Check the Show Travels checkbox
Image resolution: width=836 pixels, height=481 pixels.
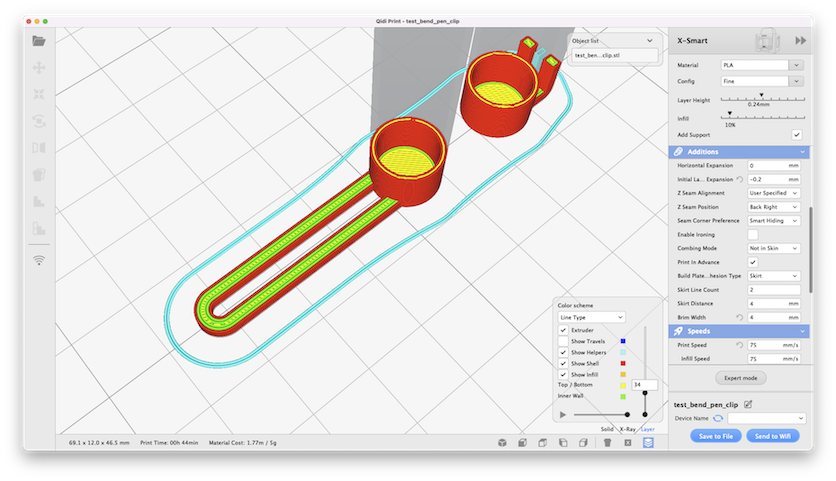pos(563,341)
